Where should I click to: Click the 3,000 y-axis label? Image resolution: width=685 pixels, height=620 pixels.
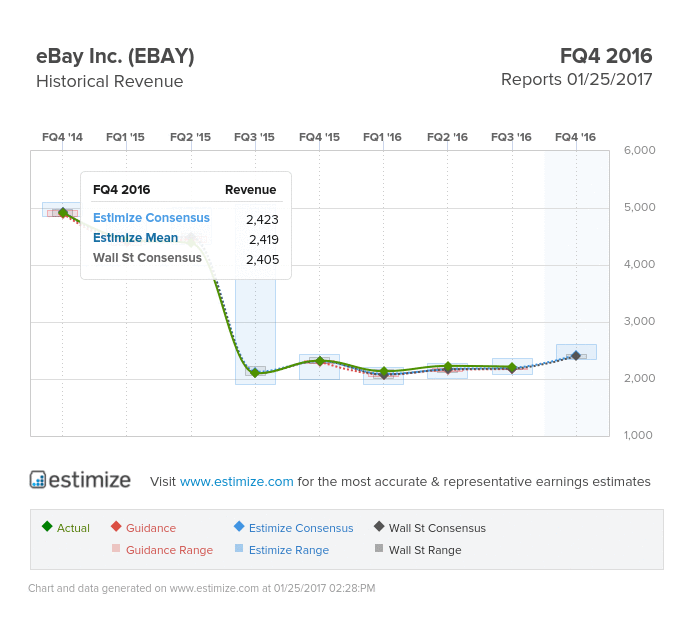pos(640,321)
